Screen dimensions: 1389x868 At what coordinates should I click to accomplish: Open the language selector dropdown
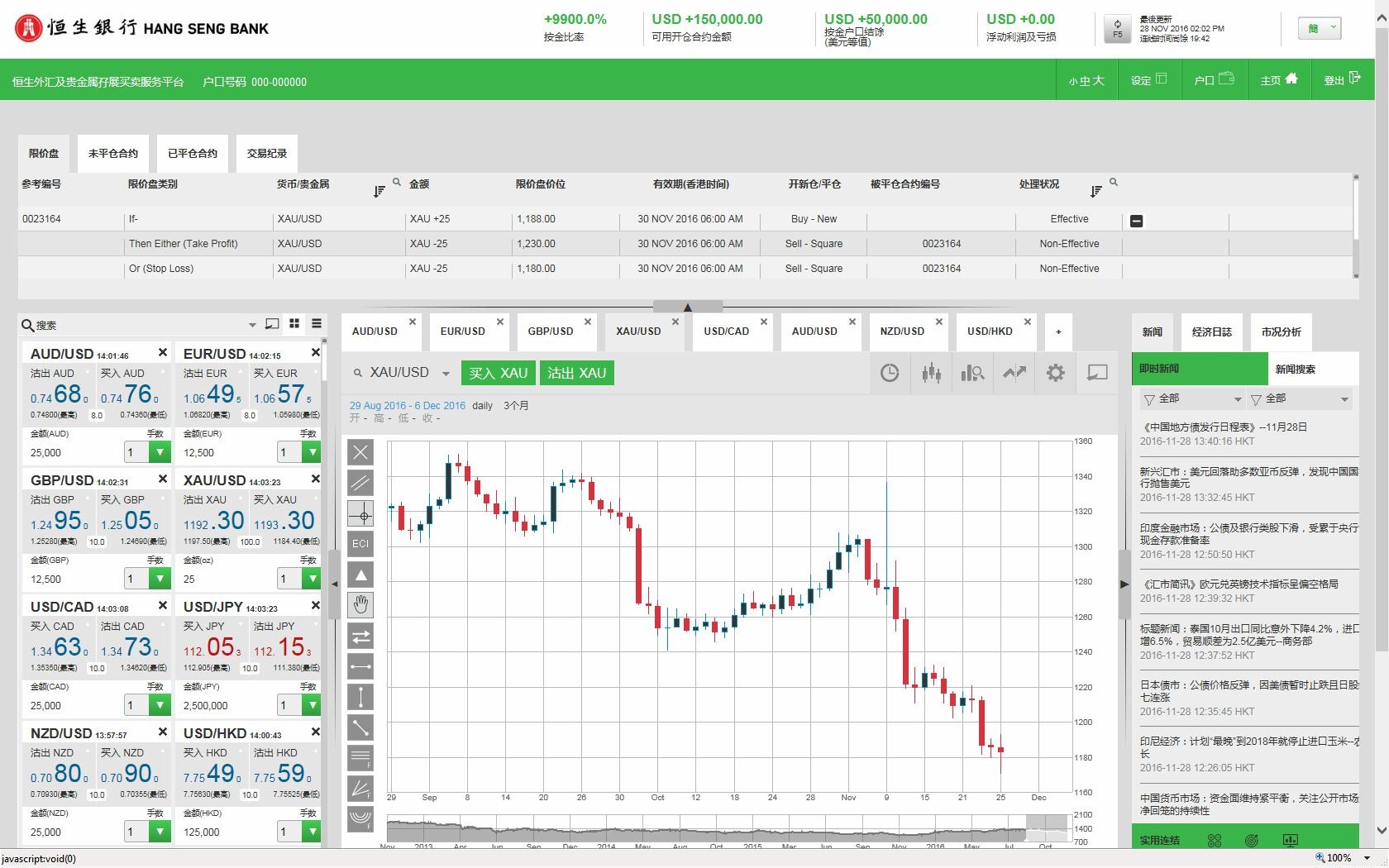pyautogui.click(x=1321, y=28)
